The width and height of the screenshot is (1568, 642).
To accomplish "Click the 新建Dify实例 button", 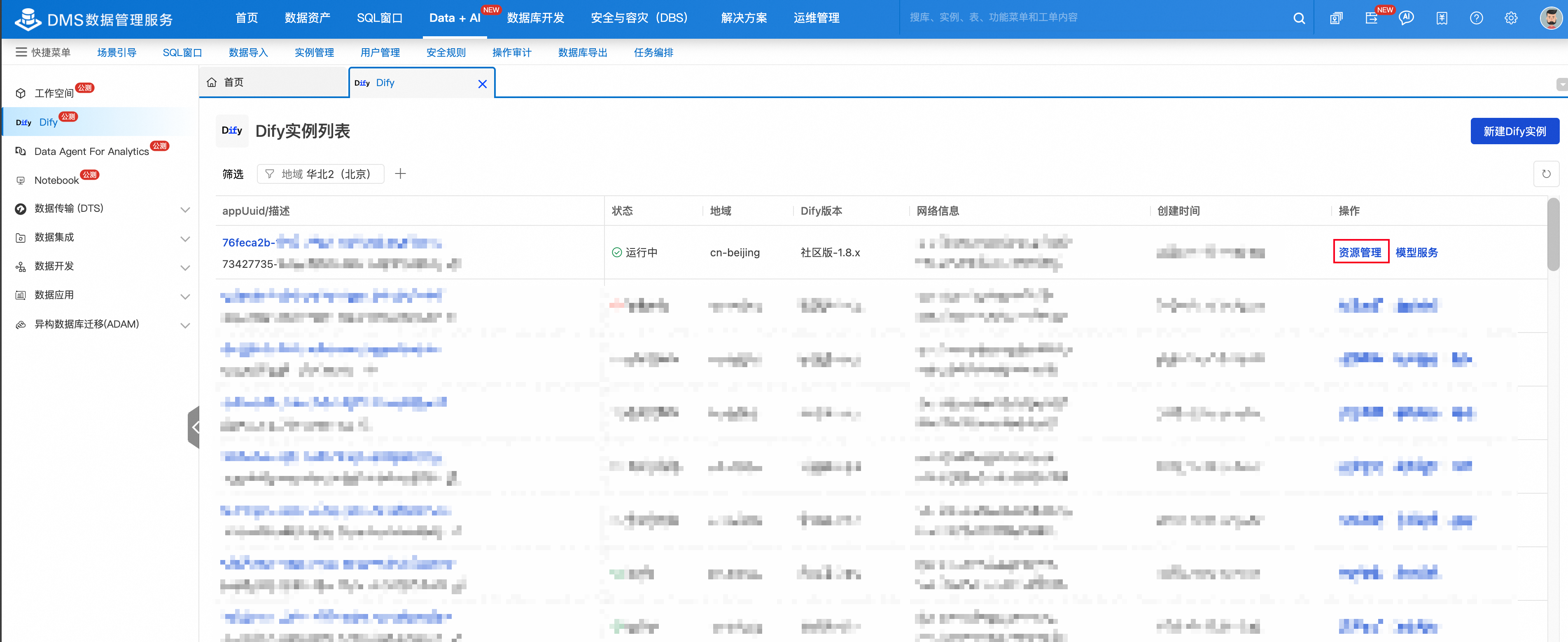I will (1514, 131).
